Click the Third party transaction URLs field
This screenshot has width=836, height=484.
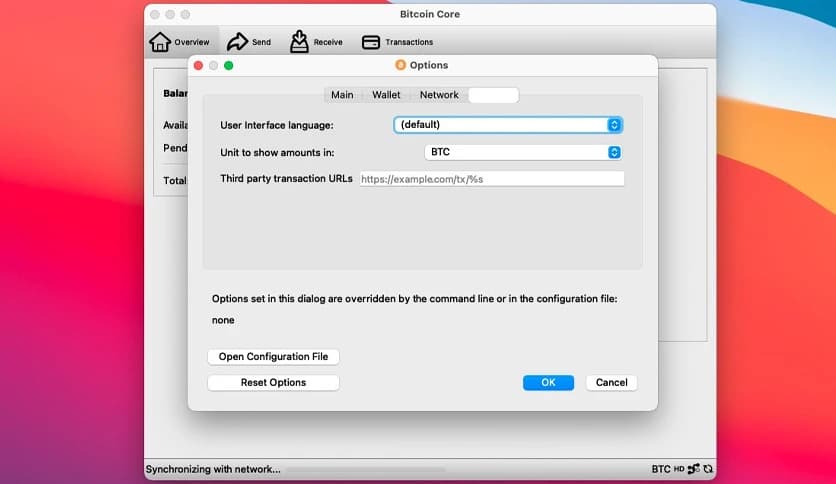492,179
